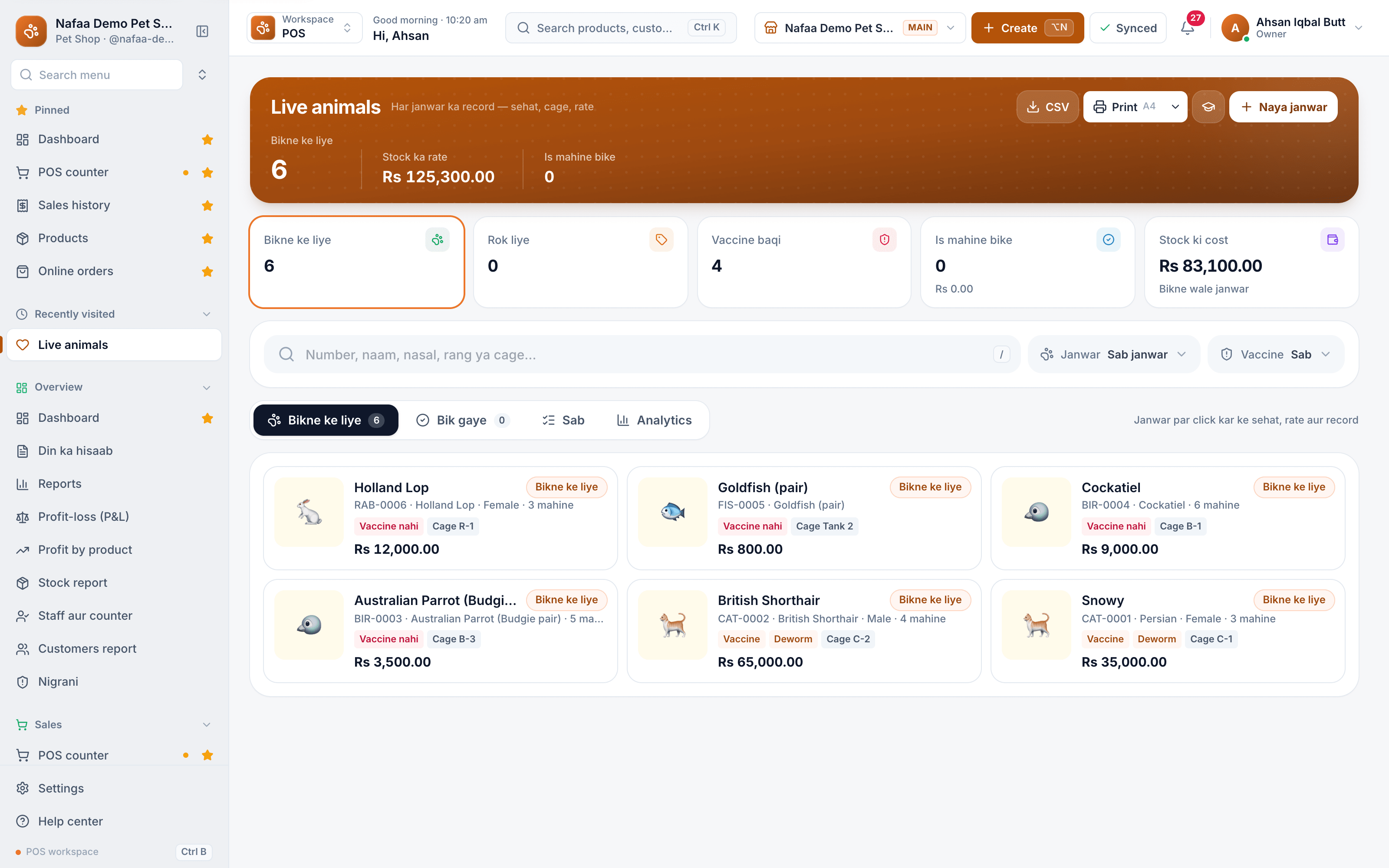Image resolution: width=1389 pixels, height=868 pixels.
Task: Open the Workspace POS switcher
Action: tap(305, 27)
